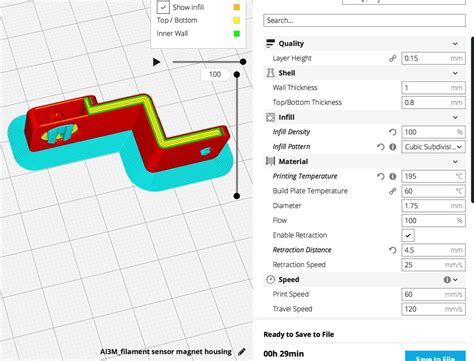This screenshot has height=361, width=474.
Task: Click the horizontal path slider handle
Action: point(243,62)
